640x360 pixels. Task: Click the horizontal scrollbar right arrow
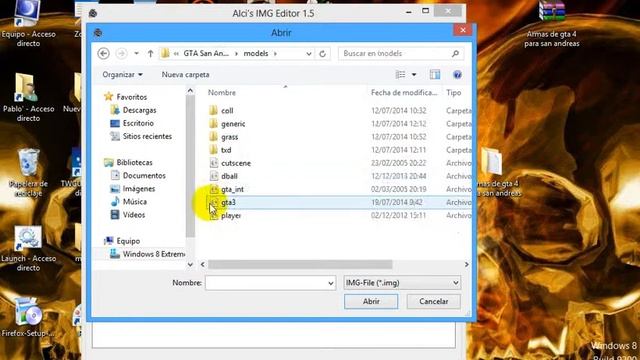tap(467, 264)
